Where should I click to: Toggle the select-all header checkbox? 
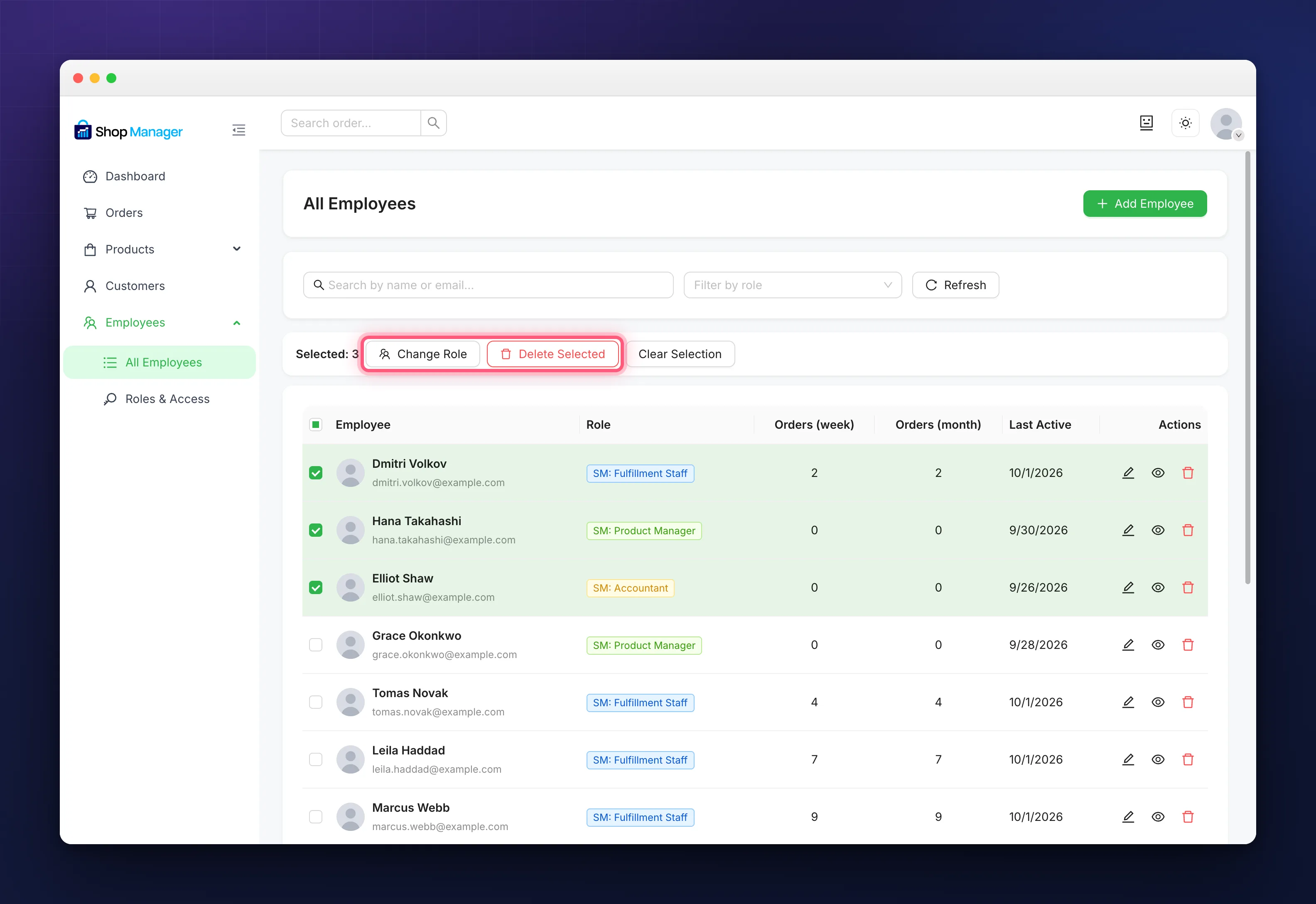point(316,424)
